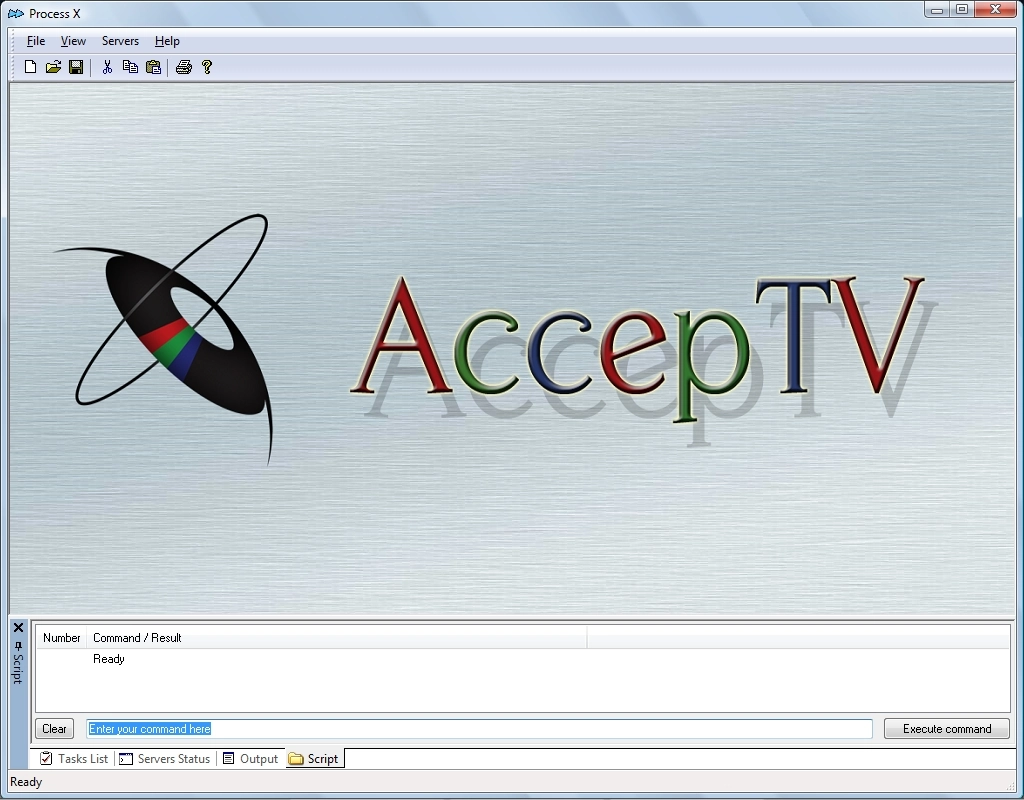1024x800 pixels.
Task: Select the Output tab
Action: coord(250,759)
